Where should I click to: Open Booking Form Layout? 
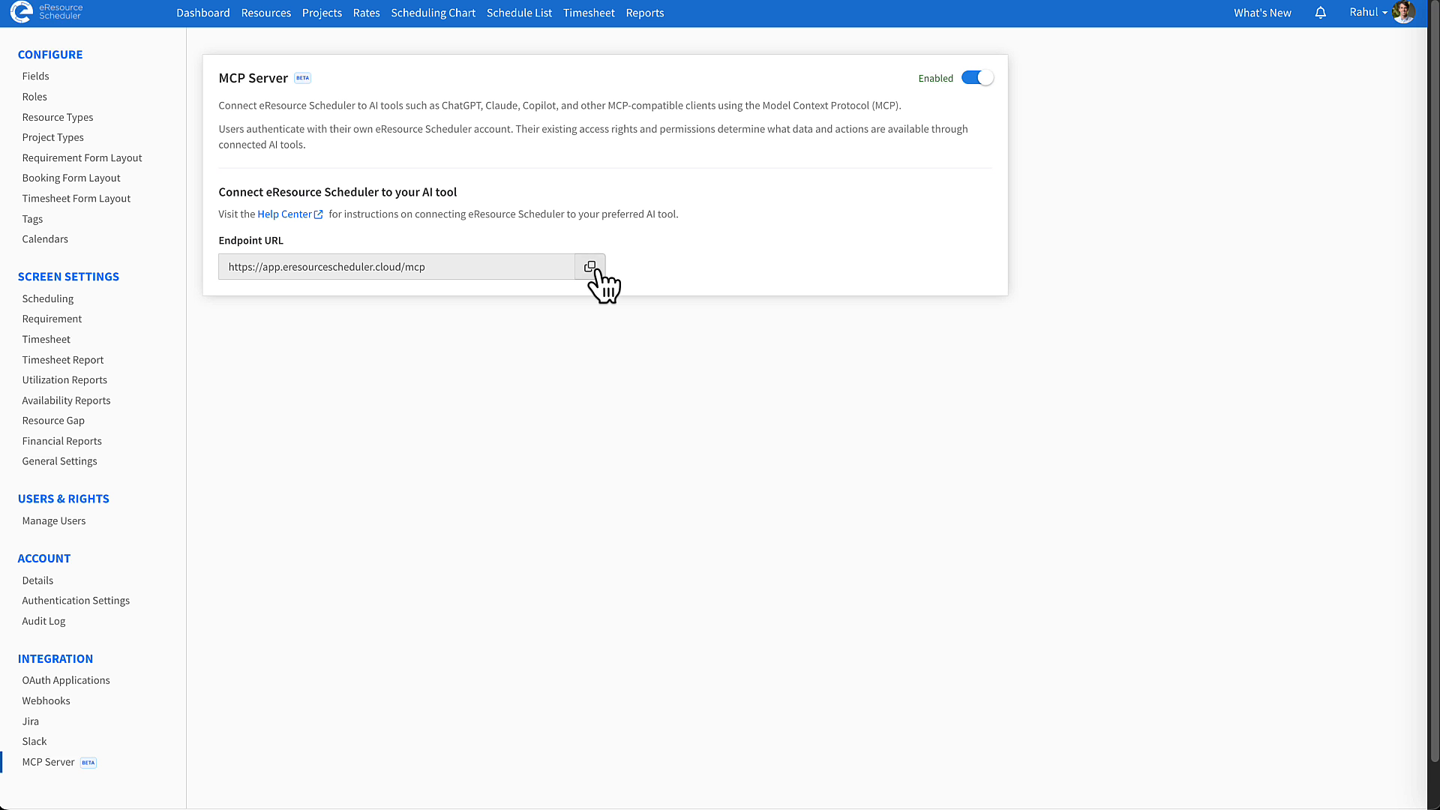[x=71, y=178]
